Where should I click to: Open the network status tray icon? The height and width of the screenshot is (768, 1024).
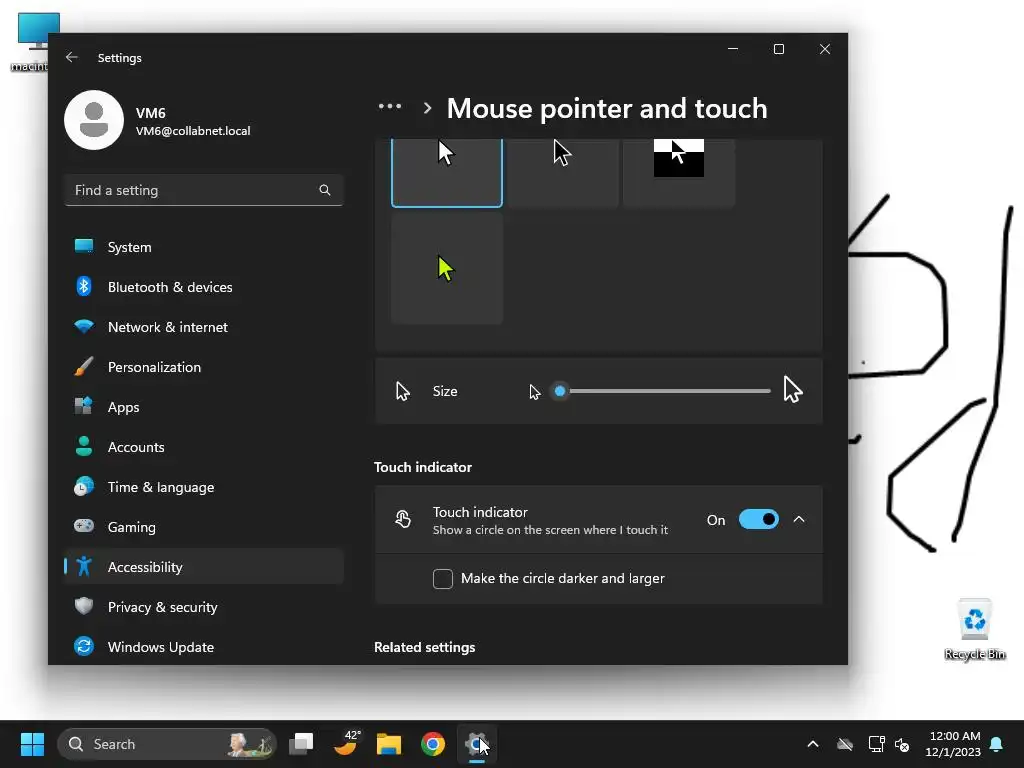pyautogui.click(x=876, y=744)
